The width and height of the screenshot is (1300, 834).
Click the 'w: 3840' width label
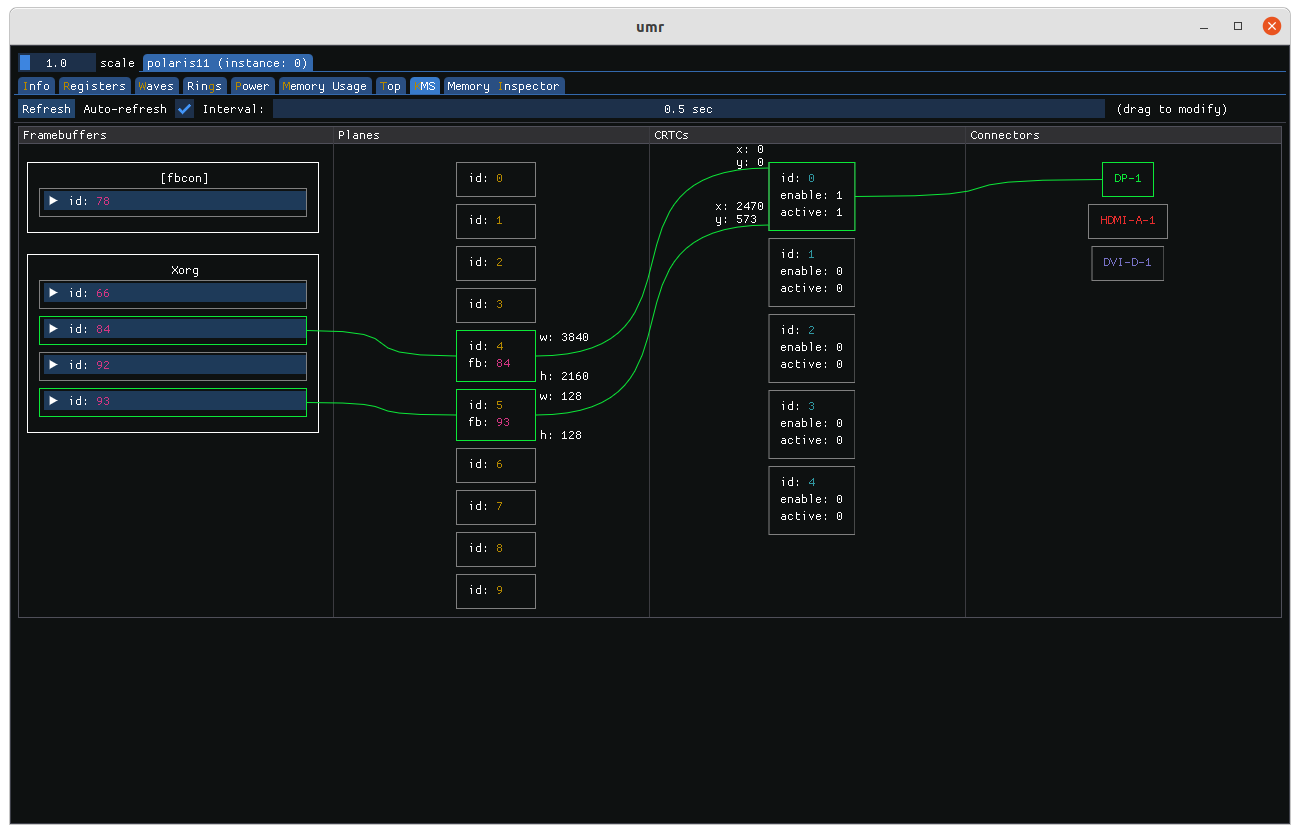[564, 338]
